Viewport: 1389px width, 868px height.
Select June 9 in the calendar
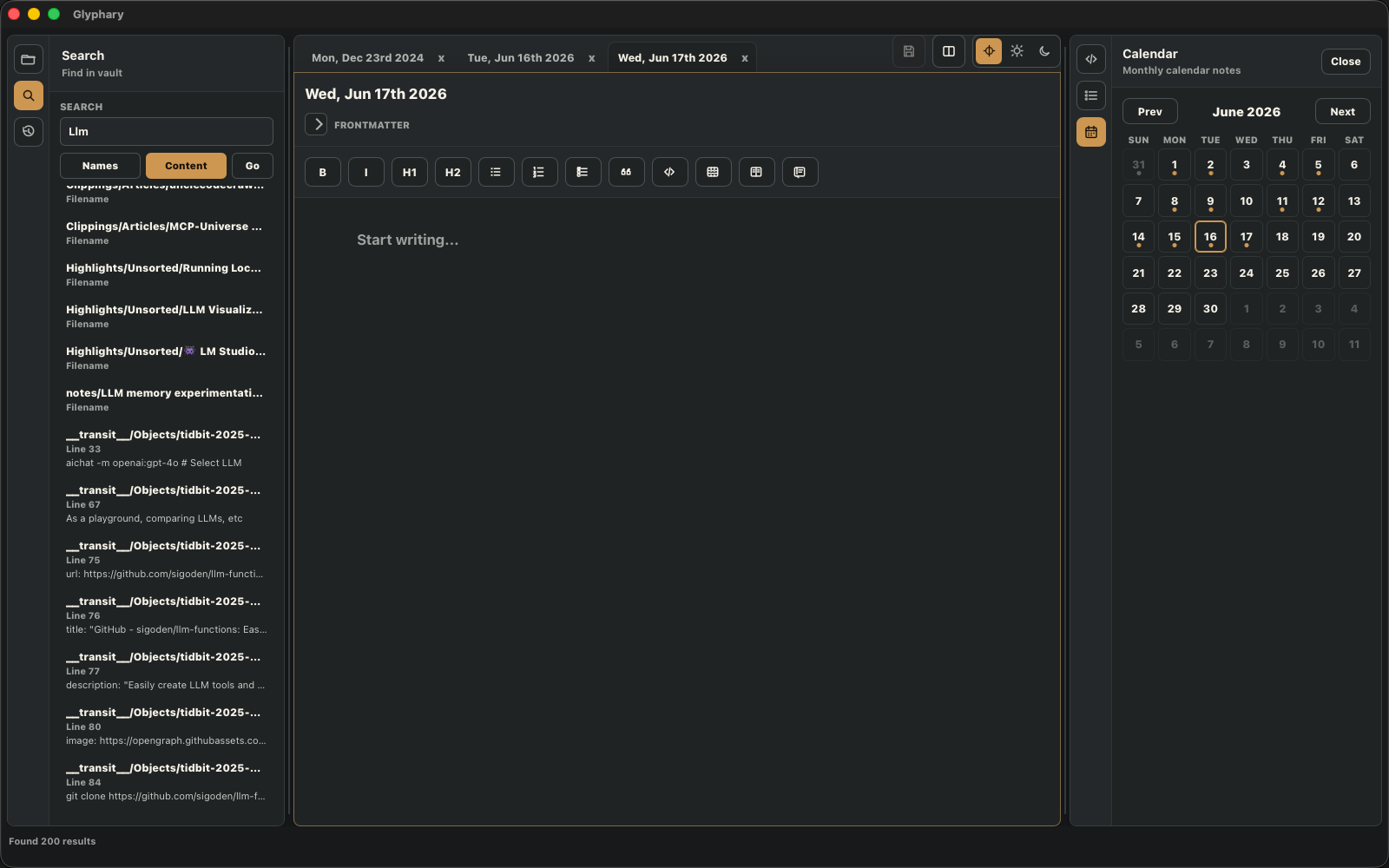1210,201
